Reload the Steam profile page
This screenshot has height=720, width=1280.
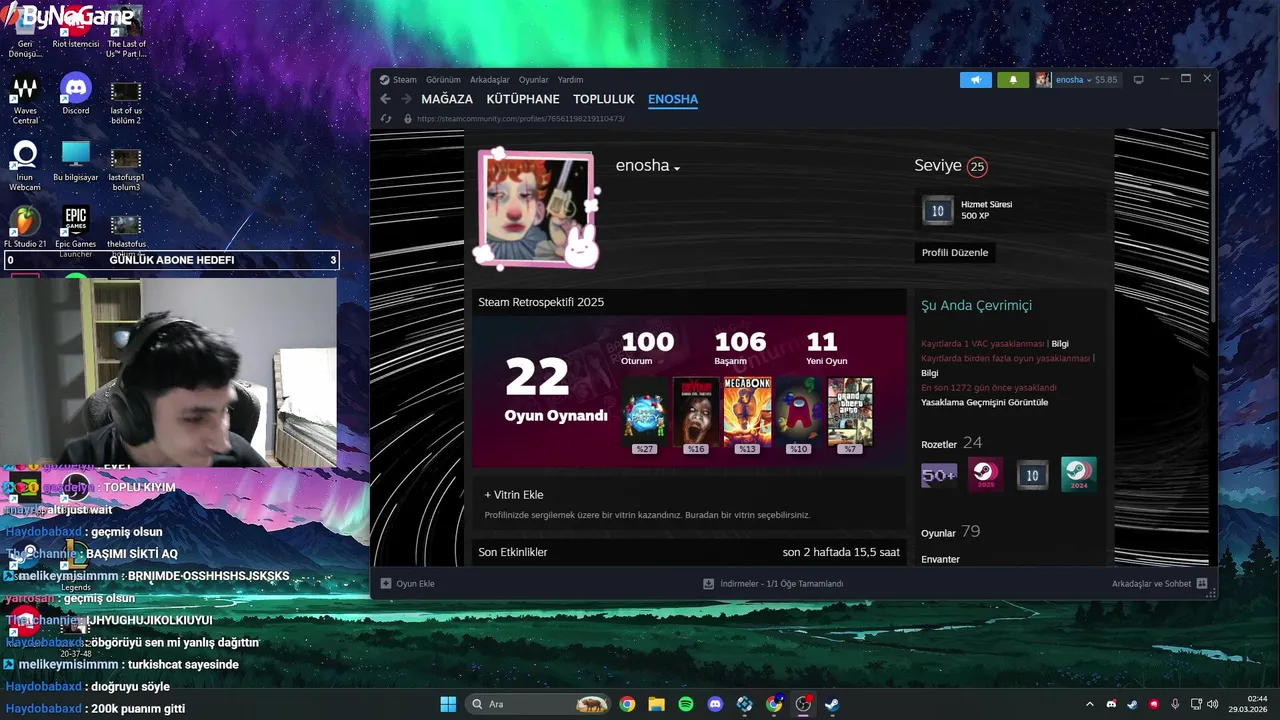386,119
